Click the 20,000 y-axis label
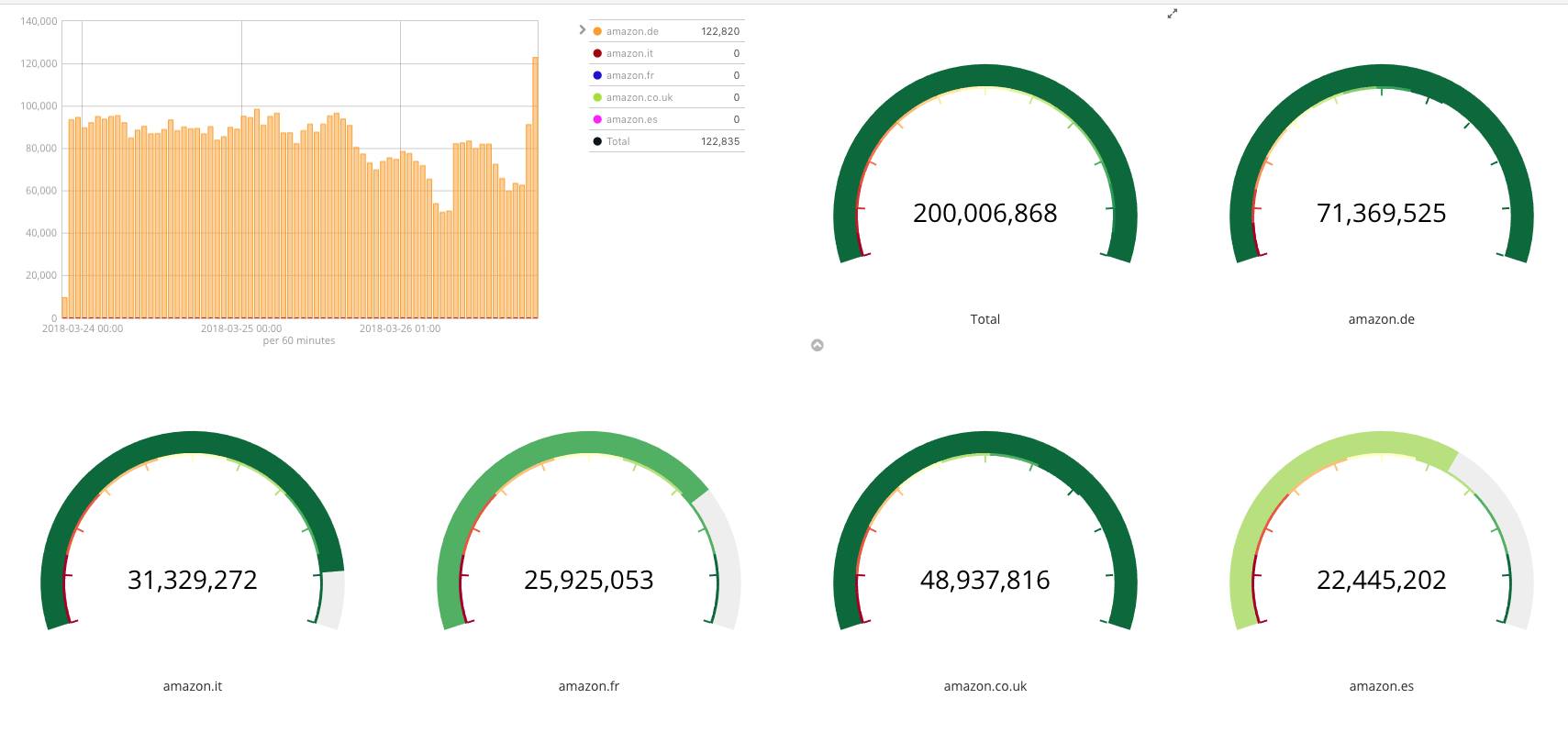 [41, 275]
